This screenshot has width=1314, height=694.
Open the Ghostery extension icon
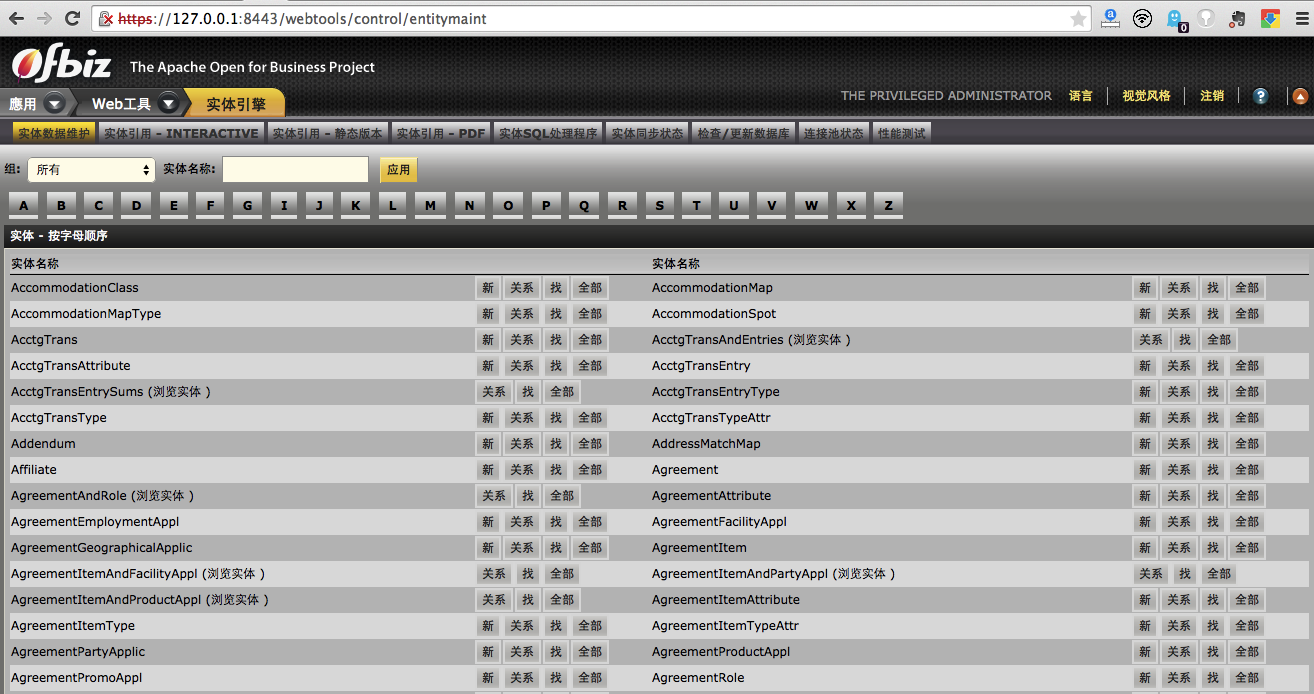click(x=1176, y=19)
